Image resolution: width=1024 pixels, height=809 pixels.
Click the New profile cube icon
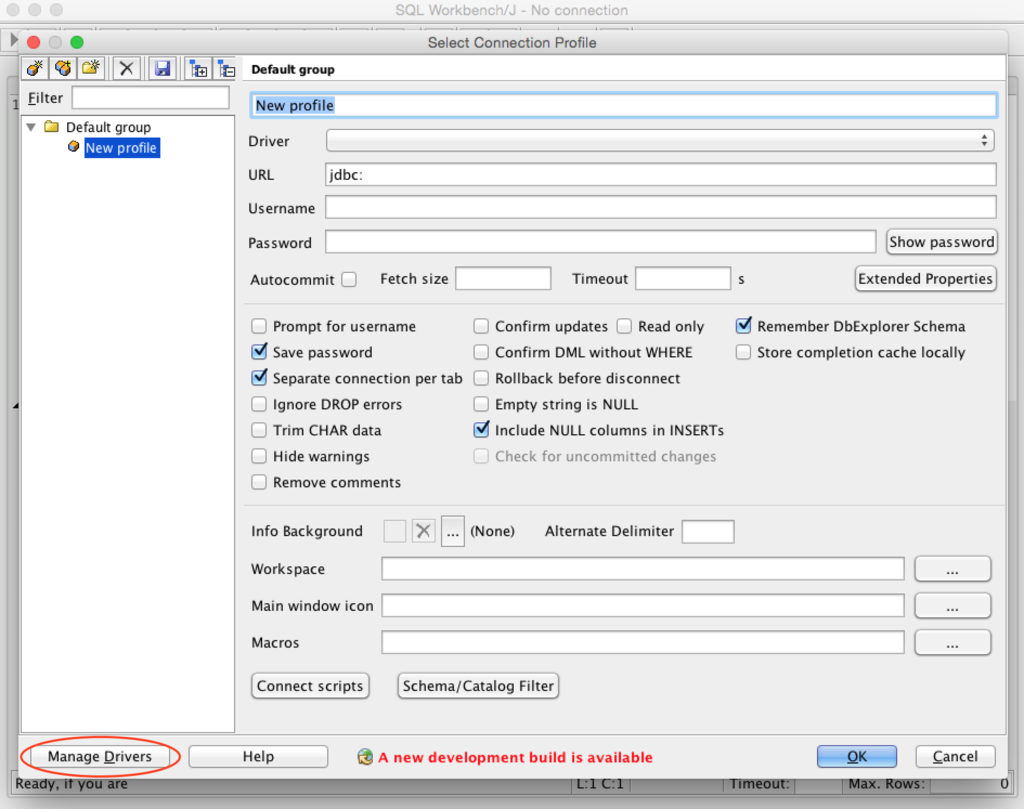(73, 146)
